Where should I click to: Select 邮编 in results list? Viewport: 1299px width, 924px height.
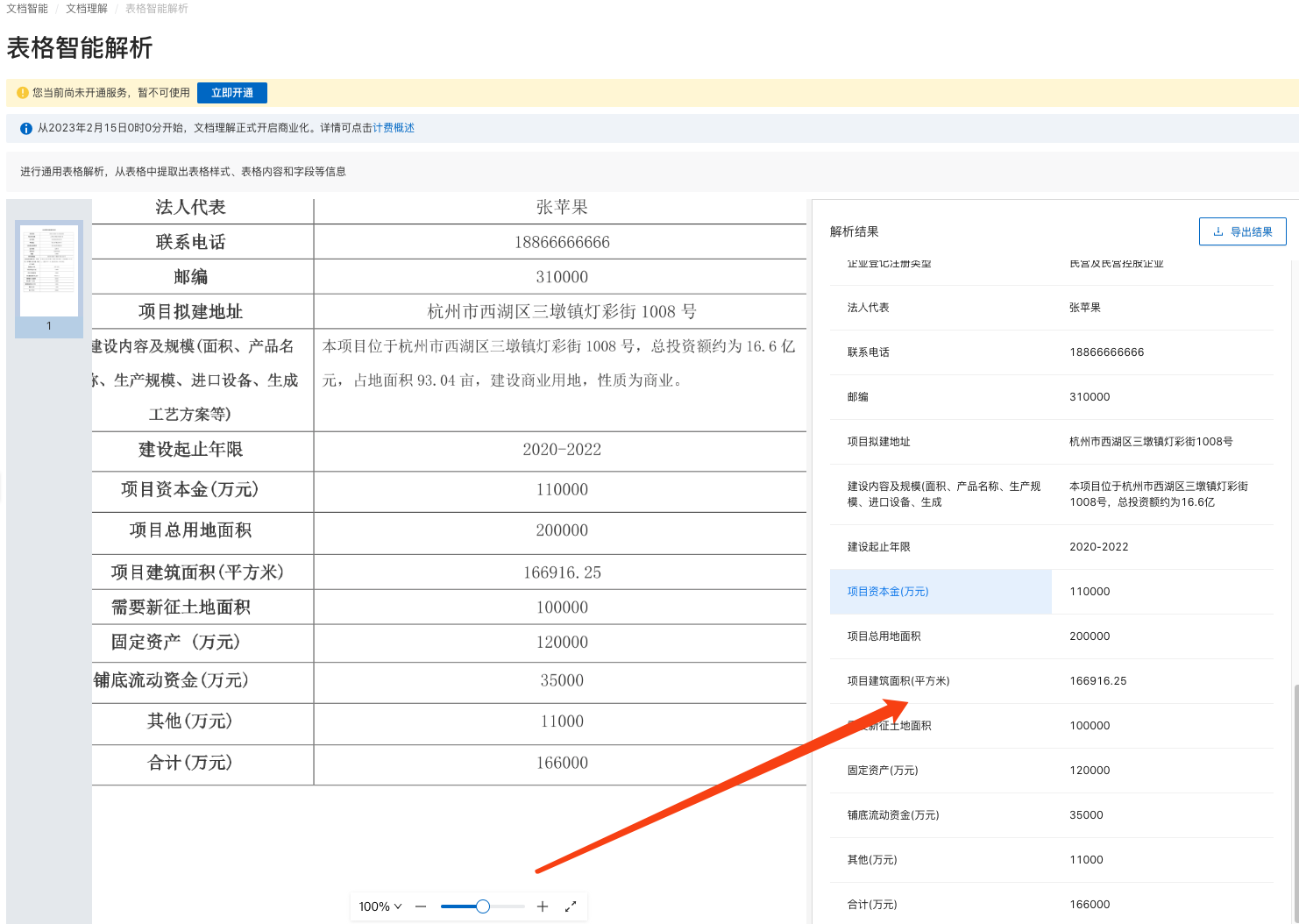[x=858, y=397]
